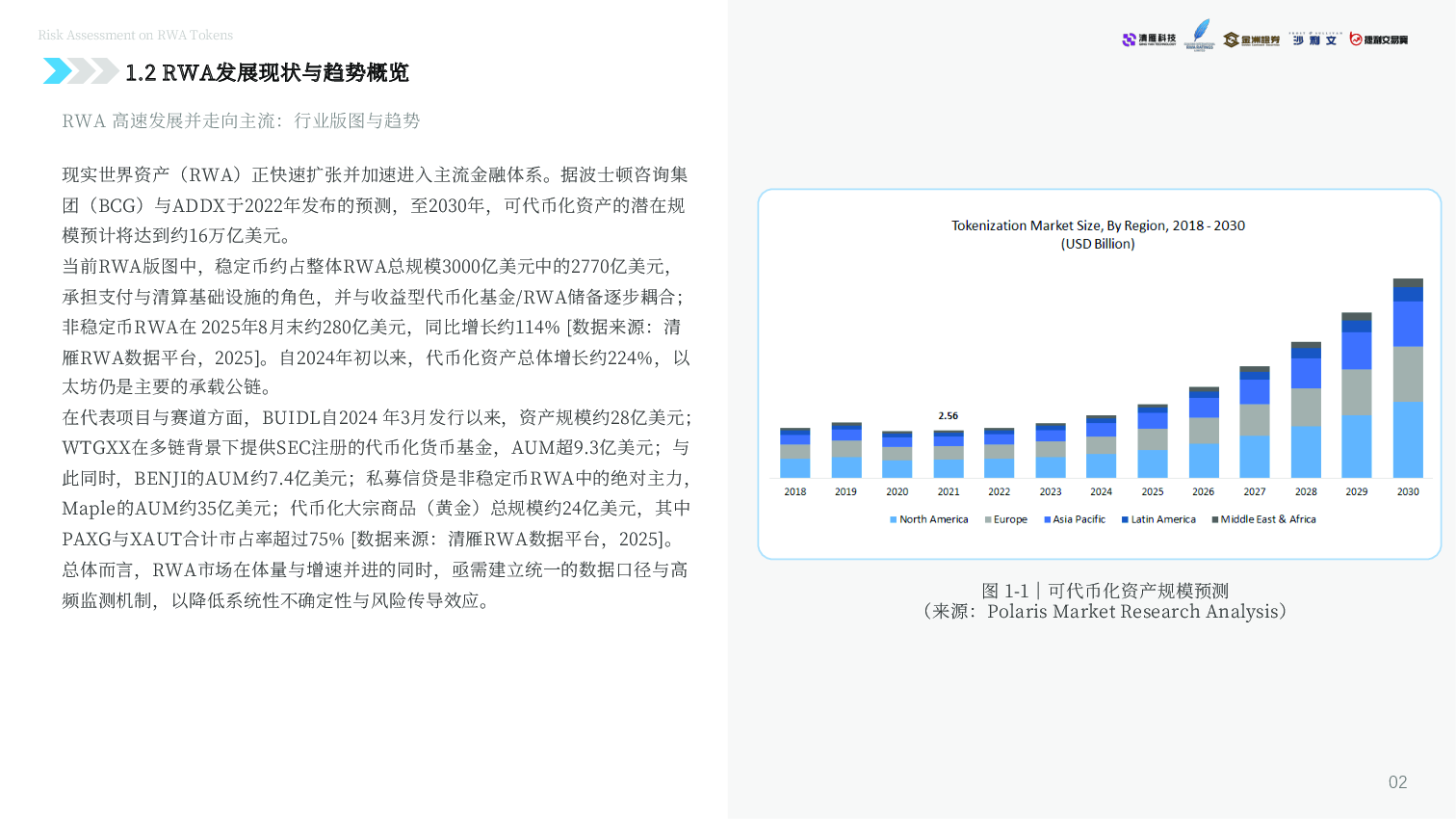Click the red logo at far right

(x=1378, y=40)
